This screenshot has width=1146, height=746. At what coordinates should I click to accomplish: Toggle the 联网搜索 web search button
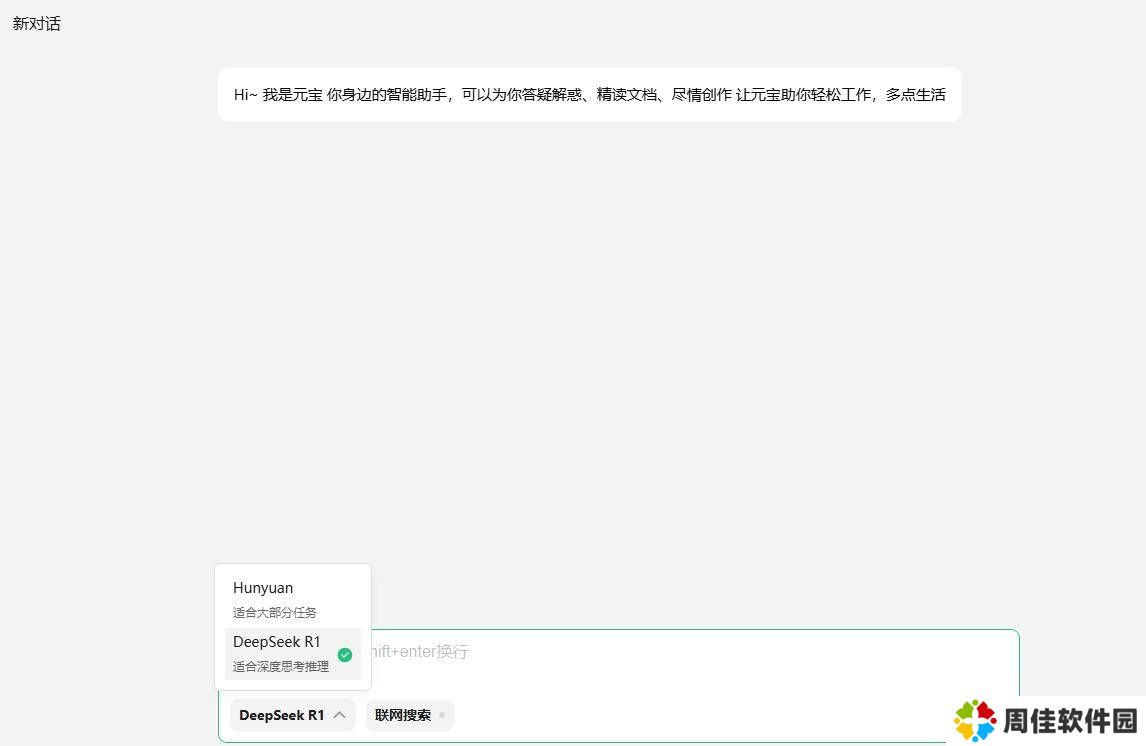[410, 715]
